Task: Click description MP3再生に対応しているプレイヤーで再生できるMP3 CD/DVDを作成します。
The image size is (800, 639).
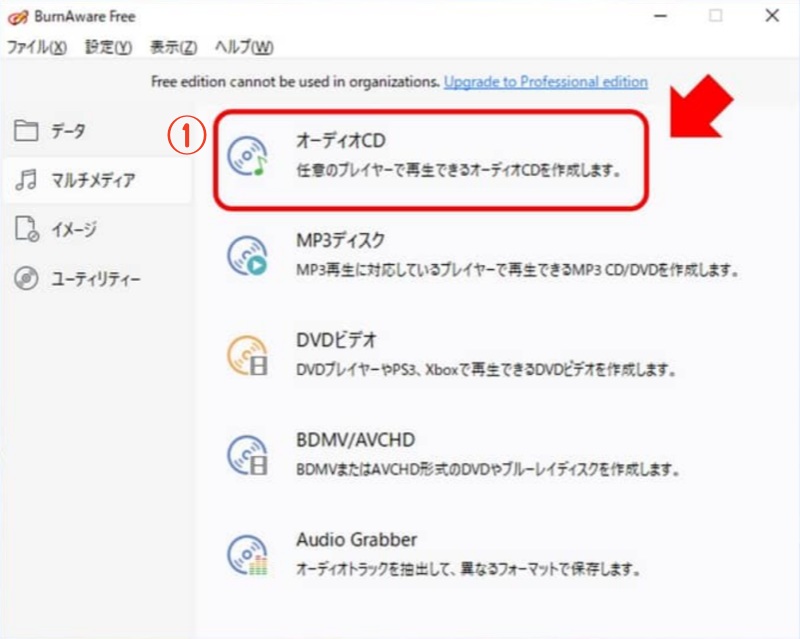Action: 517,269
